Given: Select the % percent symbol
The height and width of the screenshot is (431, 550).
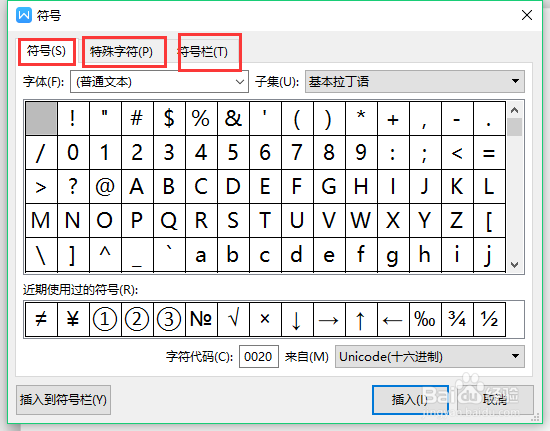Looking at the screenshot, I should pos(201,119).
